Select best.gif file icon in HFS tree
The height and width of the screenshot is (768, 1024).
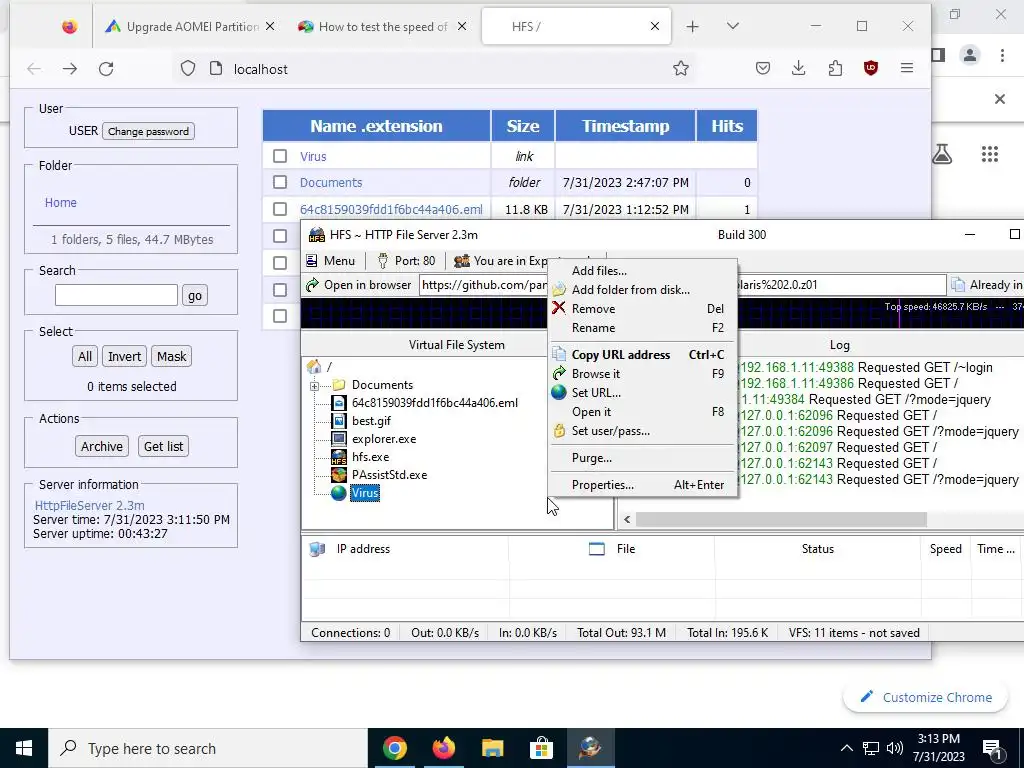pos(338,421)
